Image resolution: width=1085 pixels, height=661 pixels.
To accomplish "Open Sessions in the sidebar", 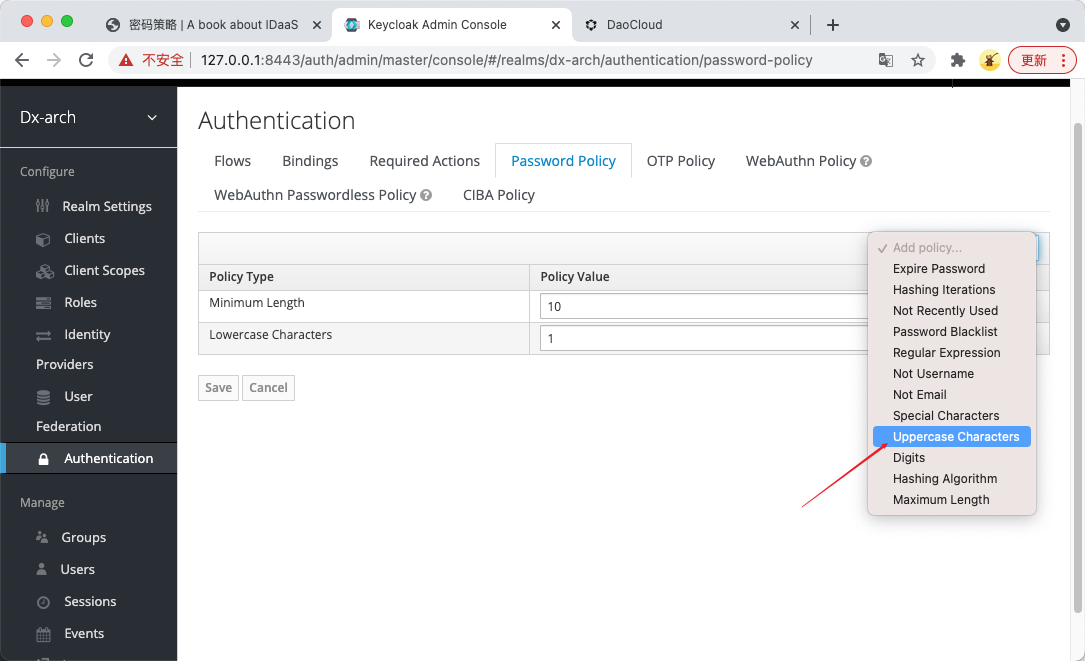I will pyautogui.click(x=90, y=601).
